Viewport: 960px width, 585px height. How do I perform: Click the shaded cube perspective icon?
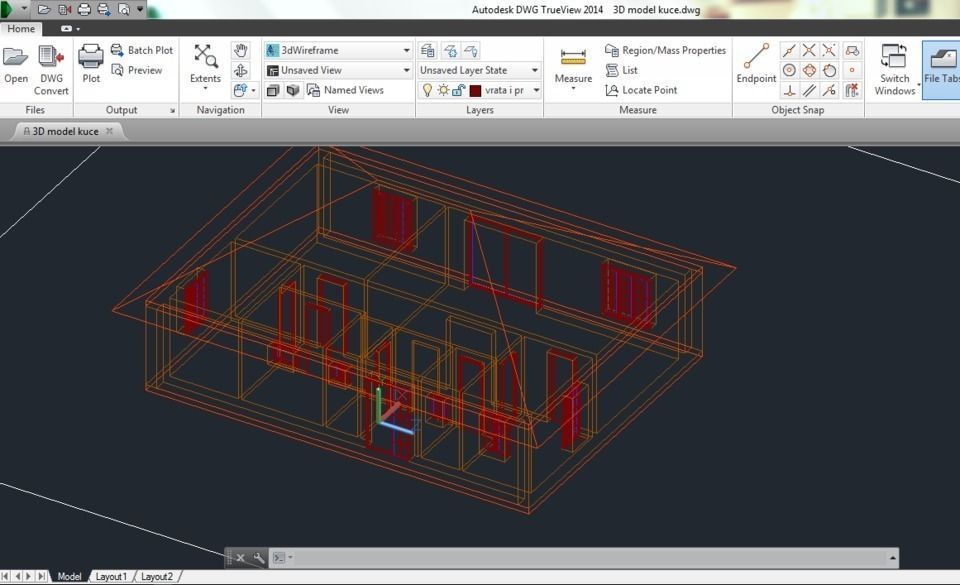click(x=293, y=91)
